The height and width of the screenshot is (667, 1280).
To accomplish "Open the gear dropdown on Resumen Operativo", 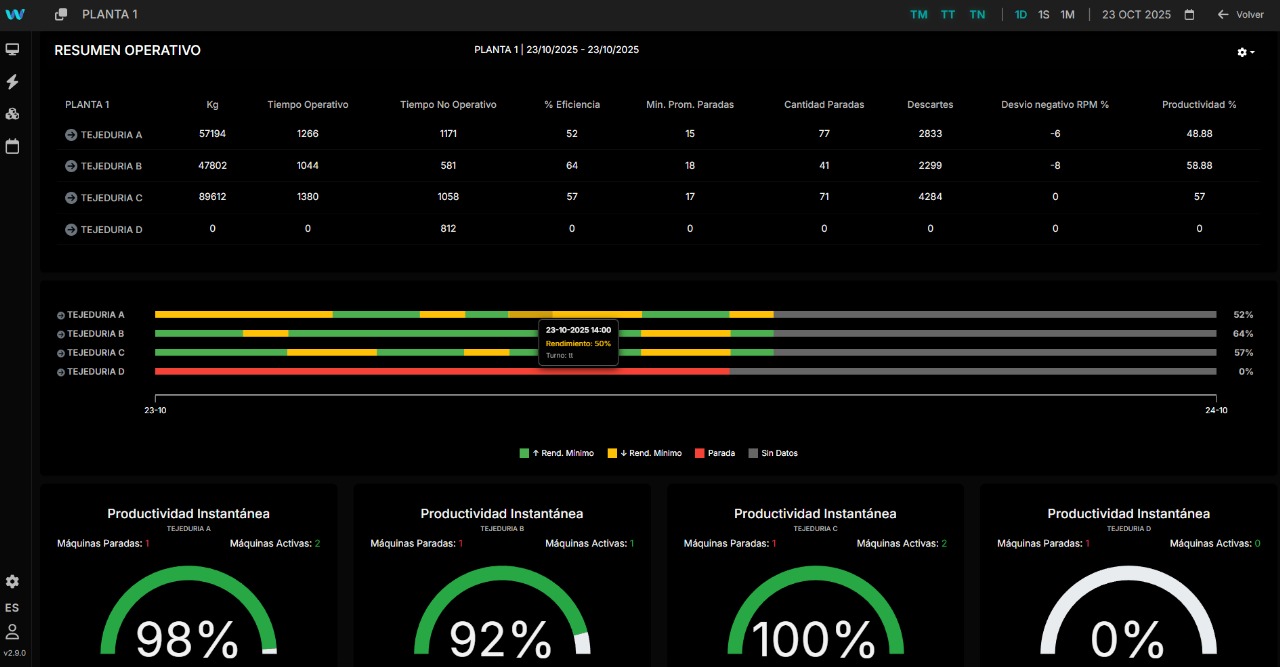I will pos(1242,51).
